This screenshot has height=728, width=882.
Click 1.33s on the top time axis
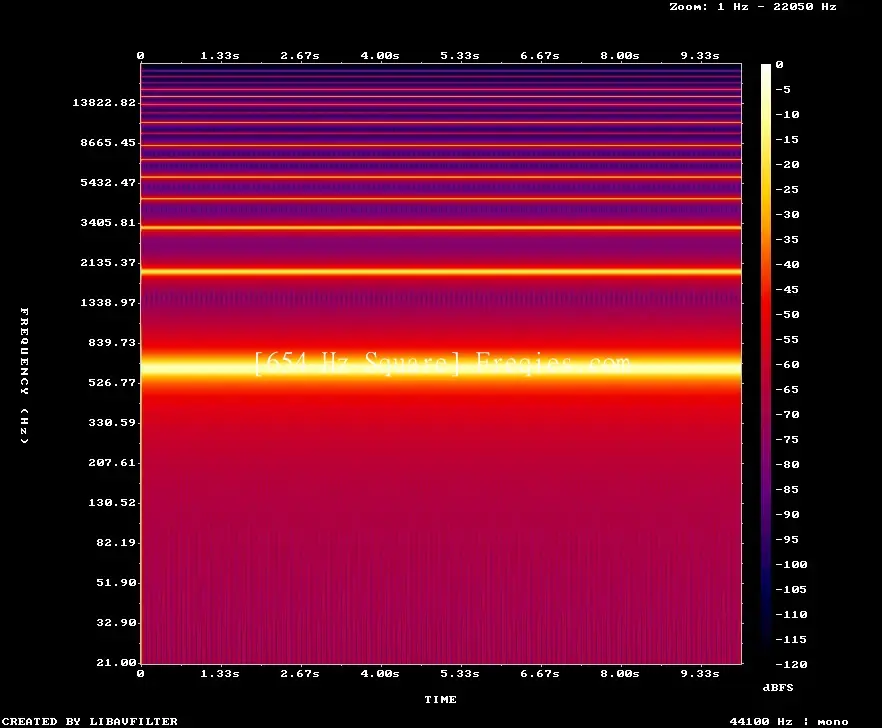tap(220, 56)
